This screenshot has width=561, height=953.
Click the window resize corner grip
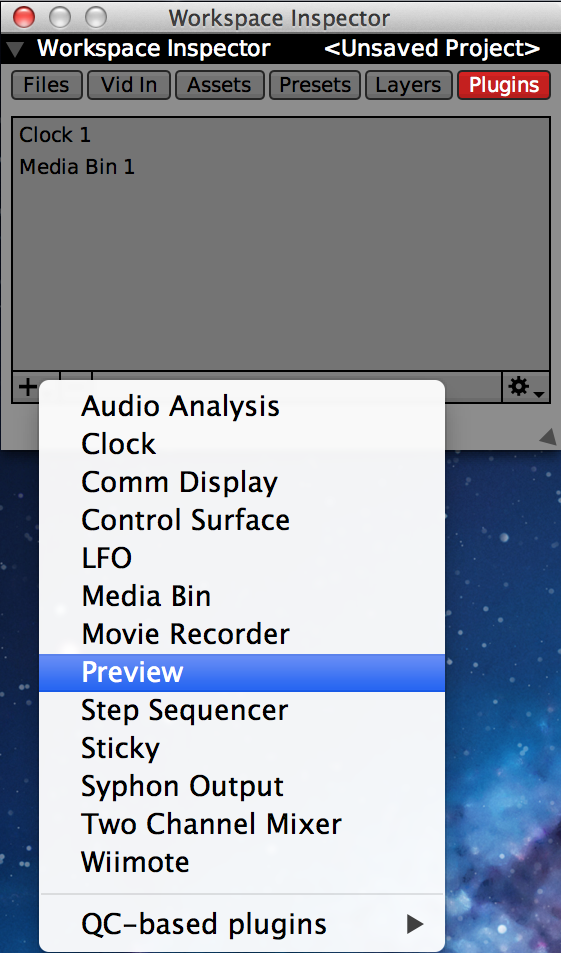coord(548,436)
